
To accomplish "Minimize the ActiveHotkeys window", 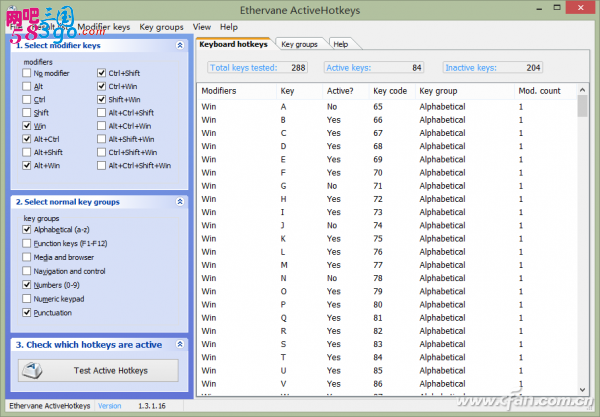I will (540, 8).
